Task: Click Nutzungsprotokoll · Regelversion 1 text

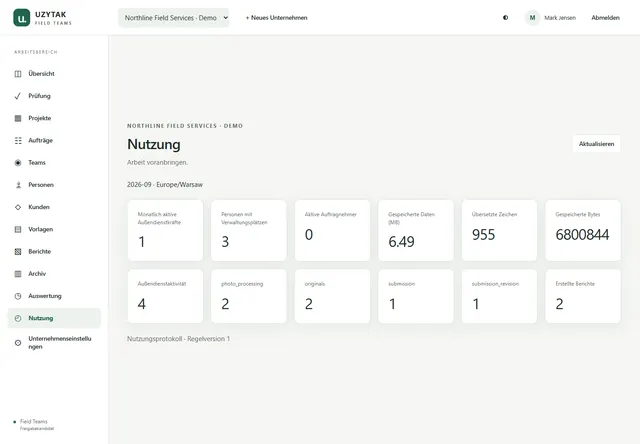Action: 178,339
